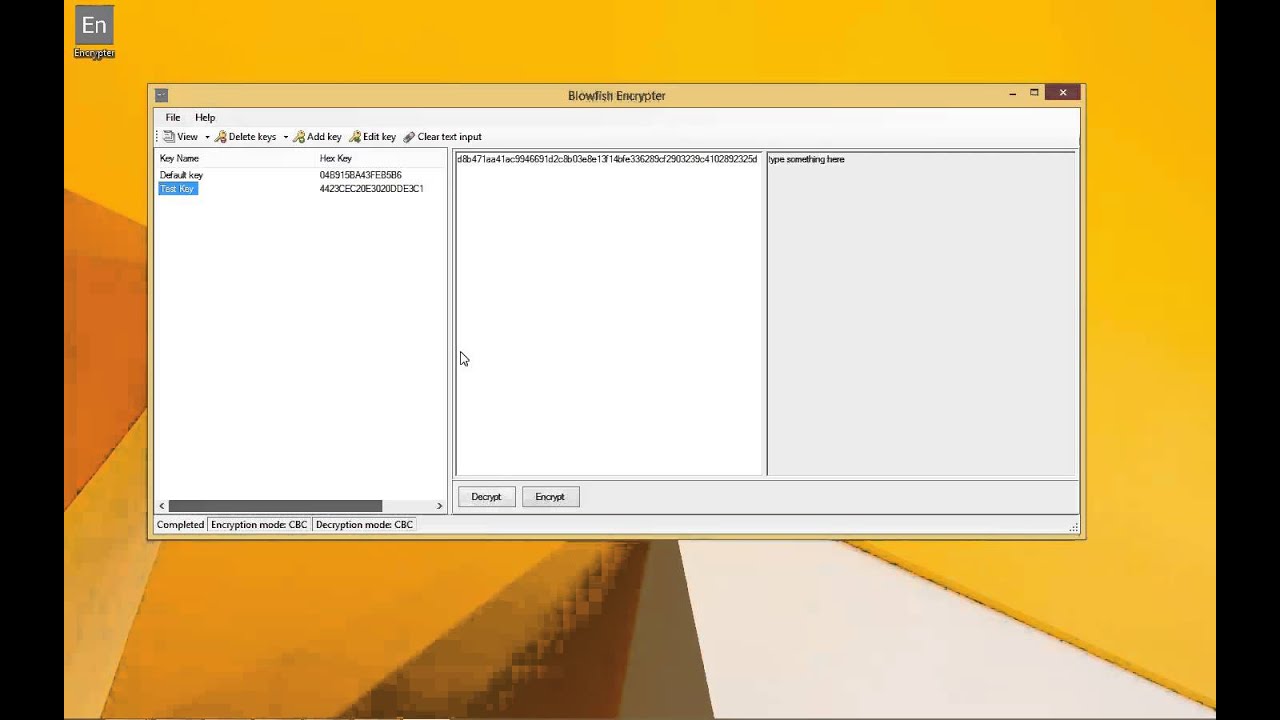Click Decryption mode: CBC status entry

pos(364,525)
